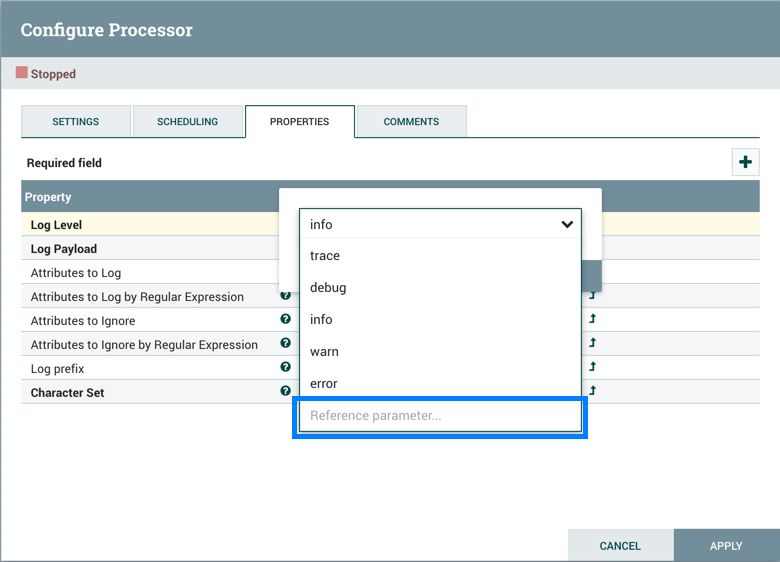Click help icon for Attributes to Ignore
The width and height of the screenshot is (780, 562).
point(286,320)
